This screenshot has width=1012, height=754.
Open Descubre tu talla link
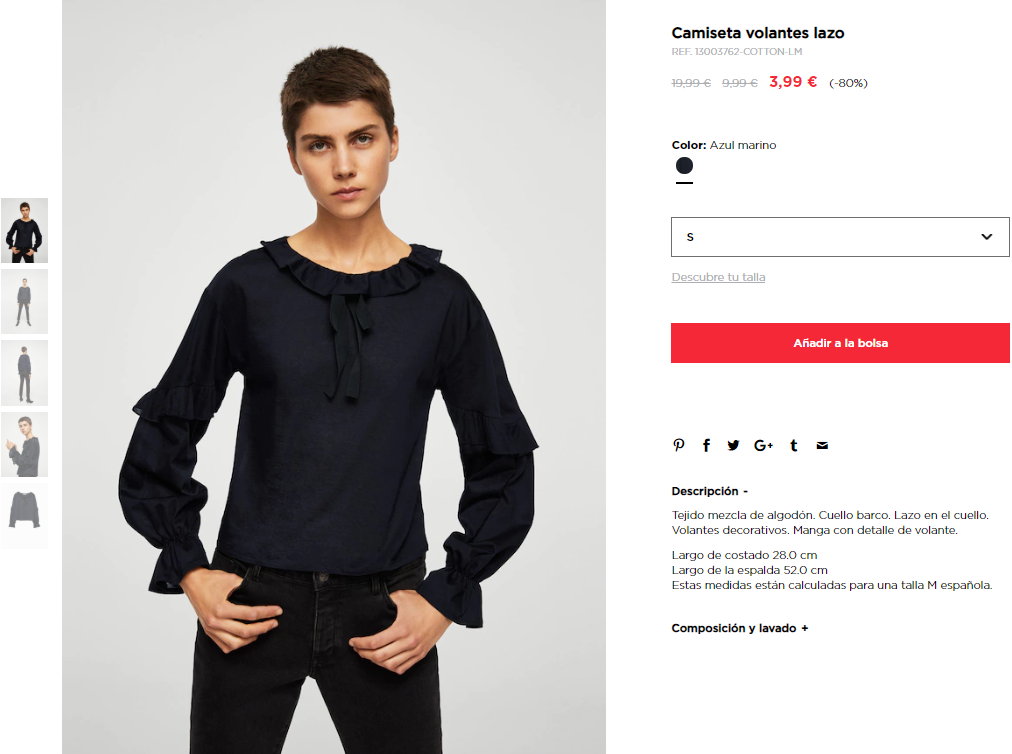click(x=718, y=277)
